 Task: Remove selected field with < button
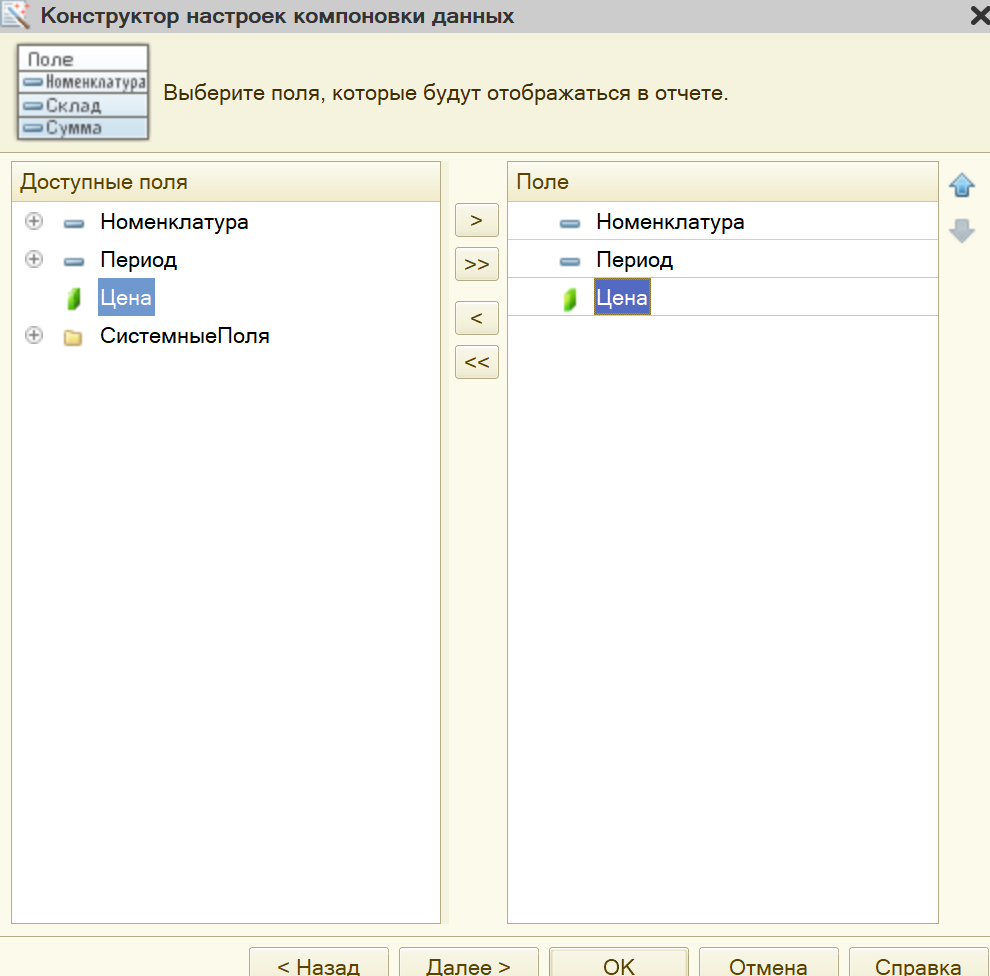(x=477, y=318)
